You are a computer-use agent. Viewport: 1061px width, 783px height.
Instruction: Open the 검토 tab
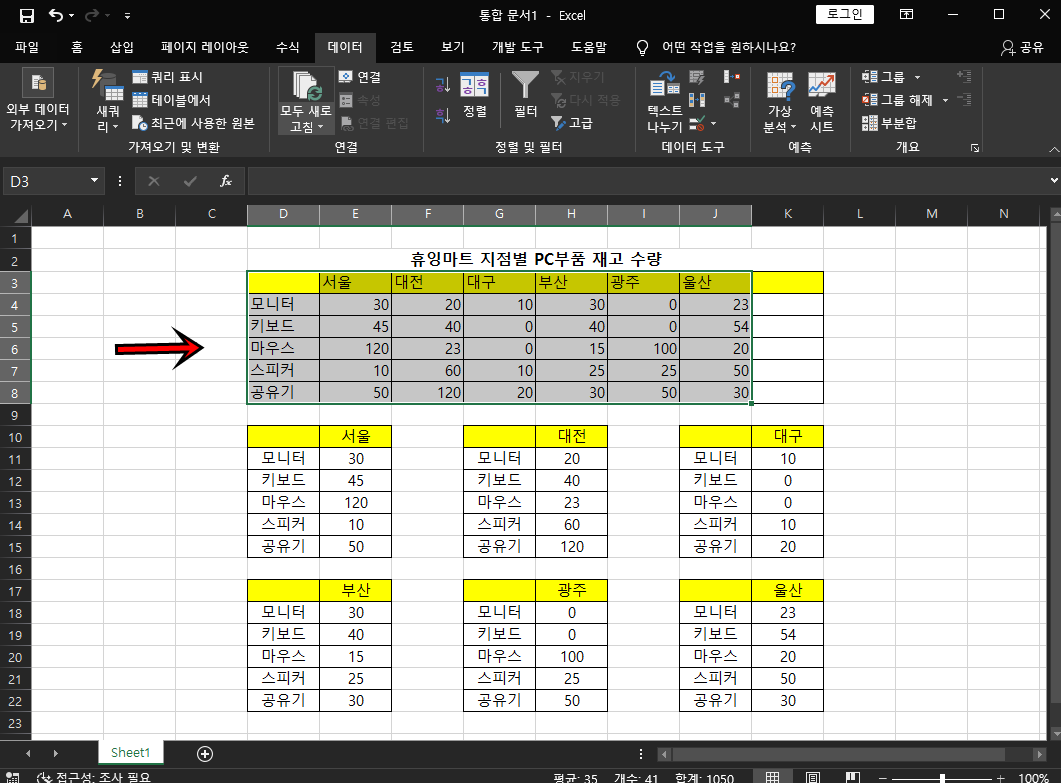(x=402, y=47)
